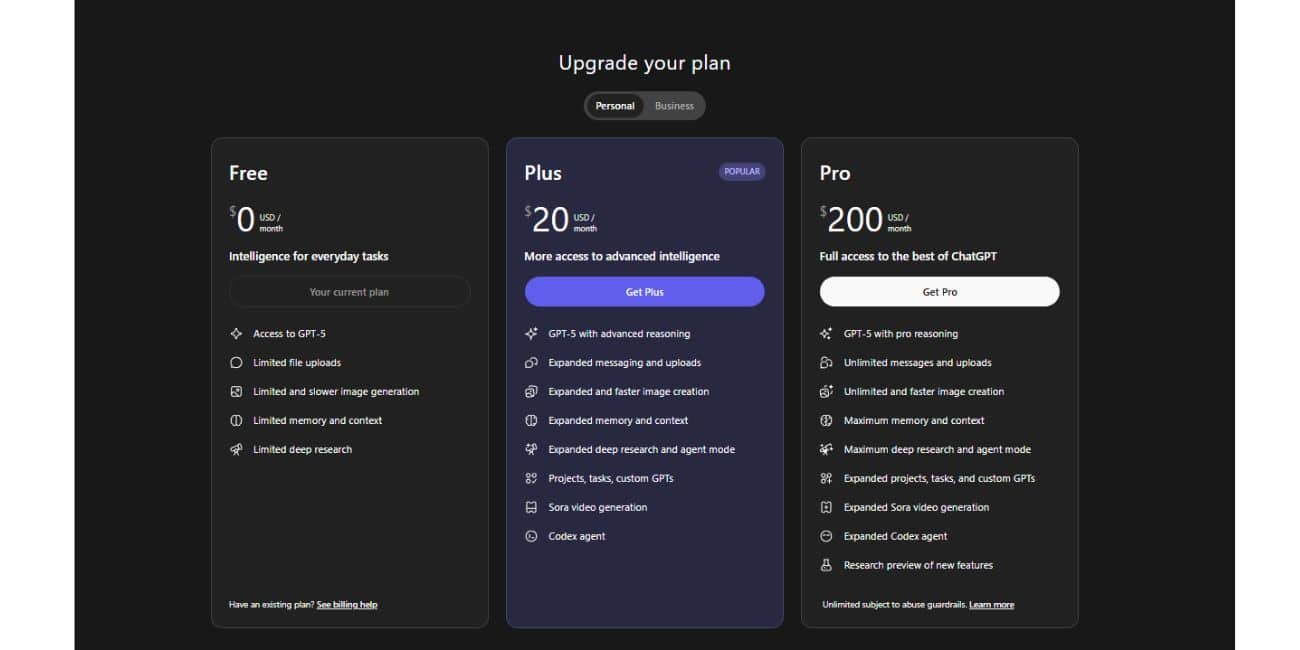This screenshot has width=1300, height=650.
Task: Click the sparkle icon beside Access to GPT-5
Action: point(236,334)
